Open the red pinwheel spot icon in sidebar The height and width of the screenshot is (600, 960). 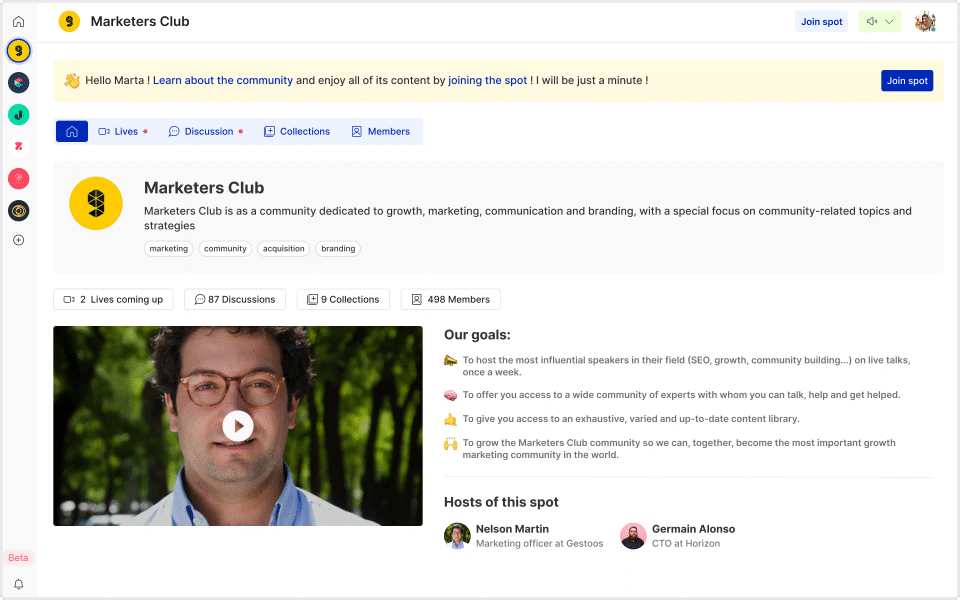pyautogui.click(x=18, y=146)
